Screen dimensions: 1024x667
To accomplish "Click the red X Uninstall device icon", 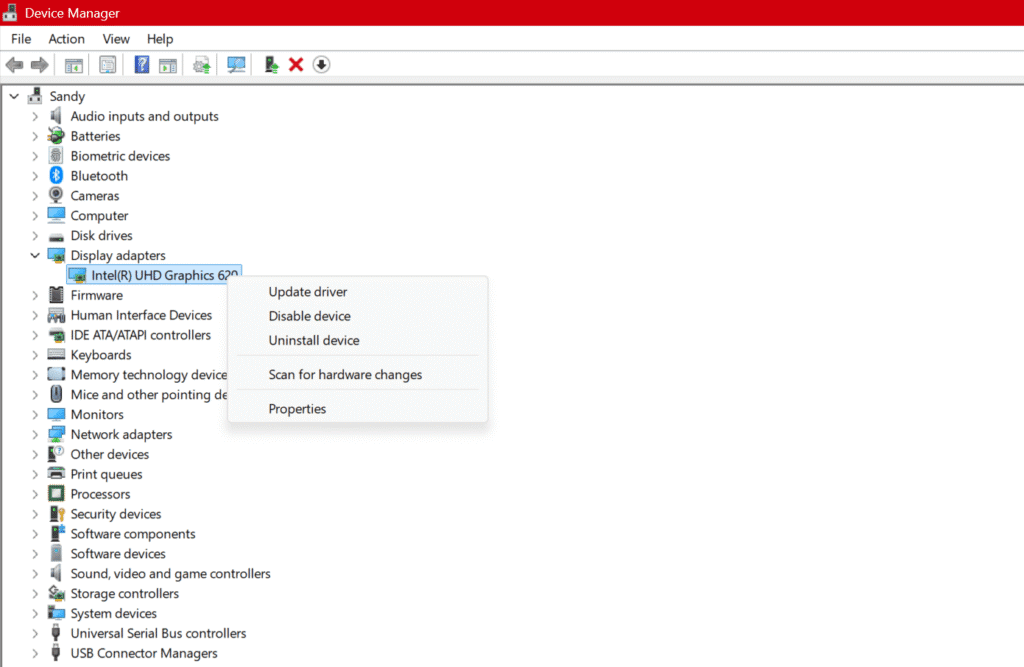I will click(x=295, y=64).
